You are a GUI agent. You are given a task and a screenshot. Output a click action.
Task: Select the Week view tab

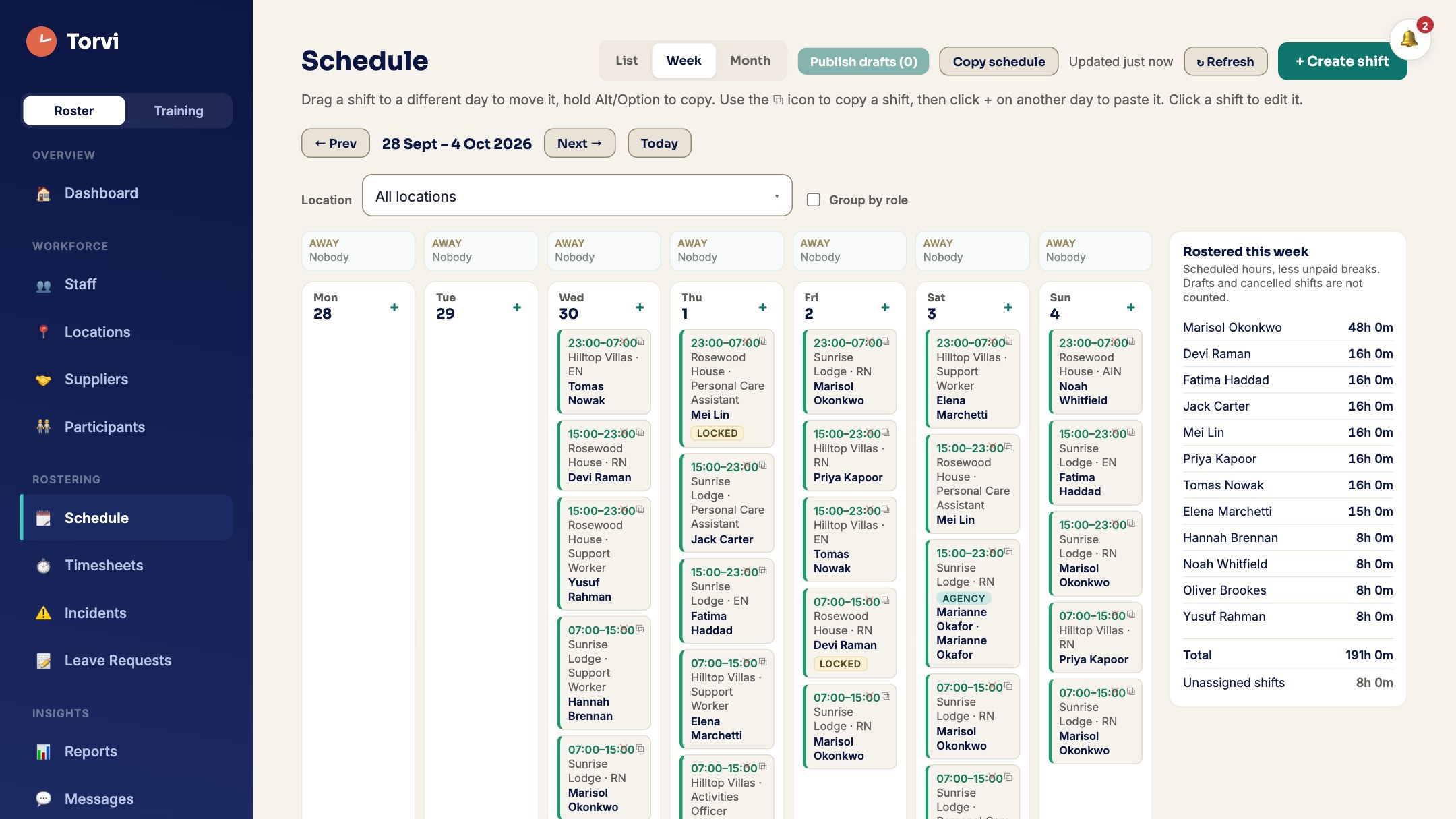point(684,61)
